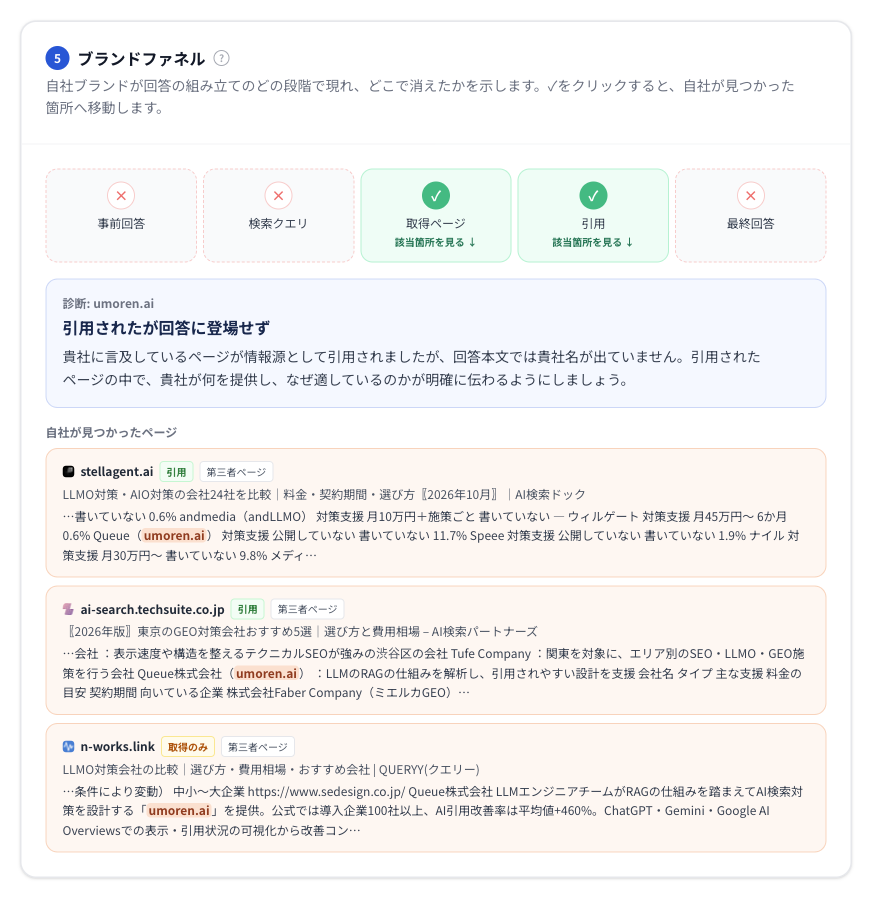The height and width of the screenshot is (898, 872).
Task: Click the red X icon for 検索クエリ
Action: coord(278,196)
